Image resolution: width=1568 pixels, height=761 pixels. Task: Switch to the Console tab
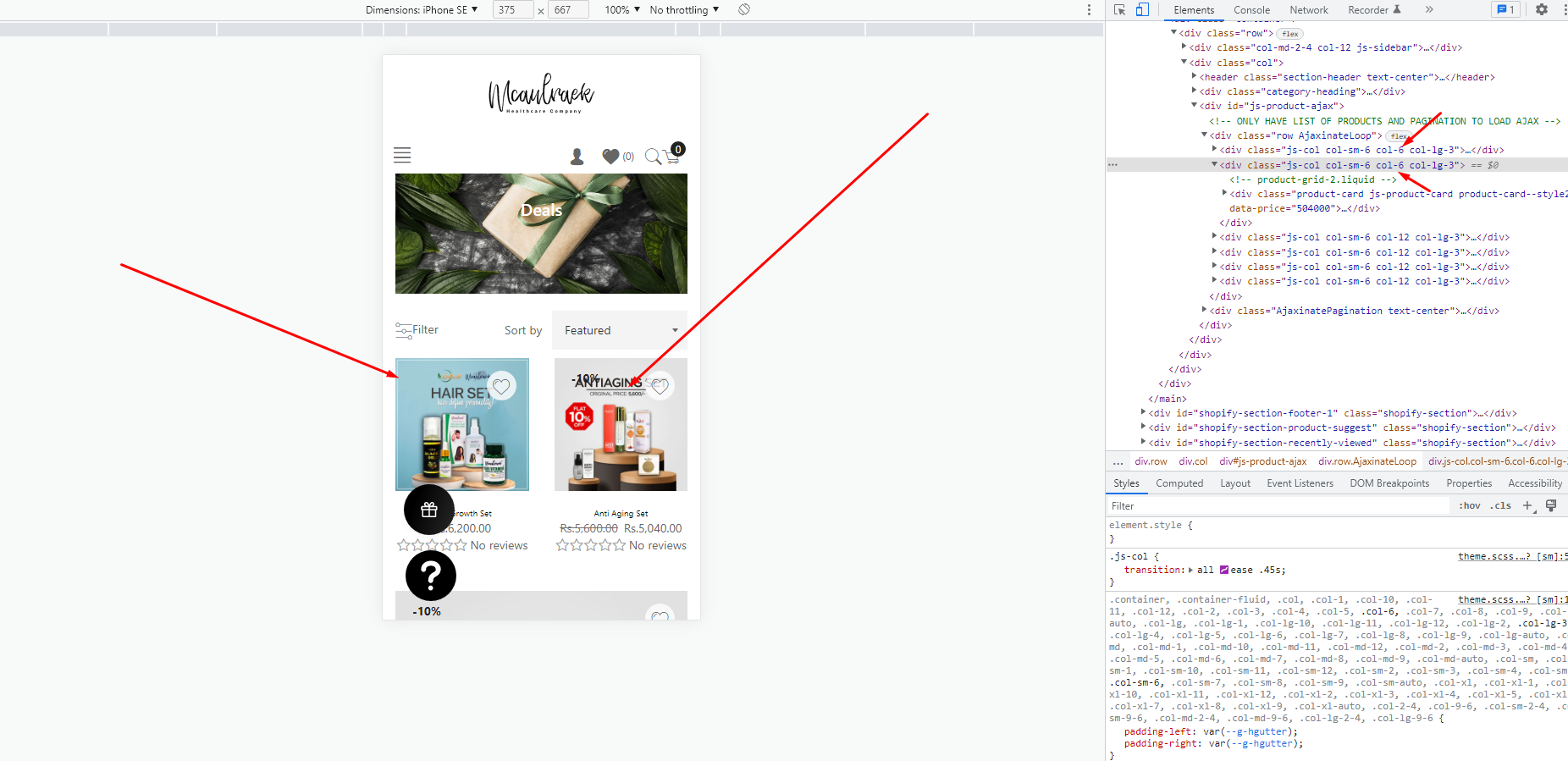[1251, 9]
